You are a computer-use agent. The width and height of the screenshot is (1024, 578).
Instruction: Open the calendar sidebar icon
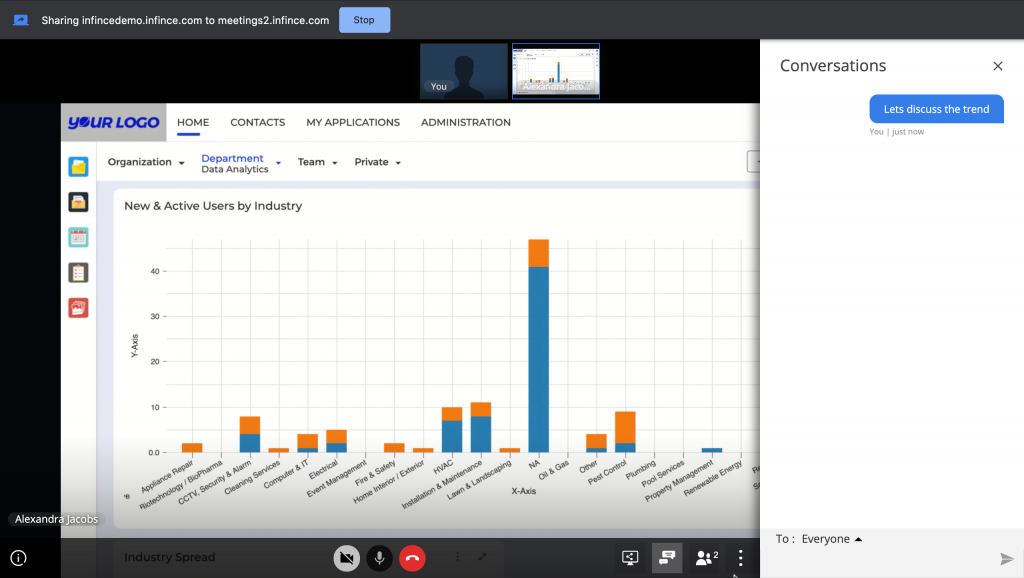click(x=78, y=237)
